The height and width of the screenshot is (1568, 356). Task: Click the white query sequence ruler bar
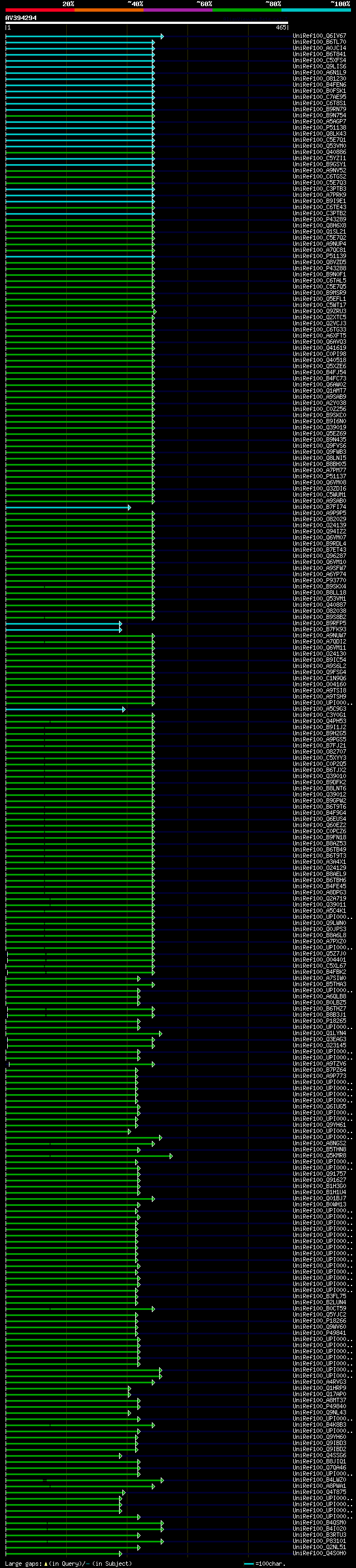(147, 23)
